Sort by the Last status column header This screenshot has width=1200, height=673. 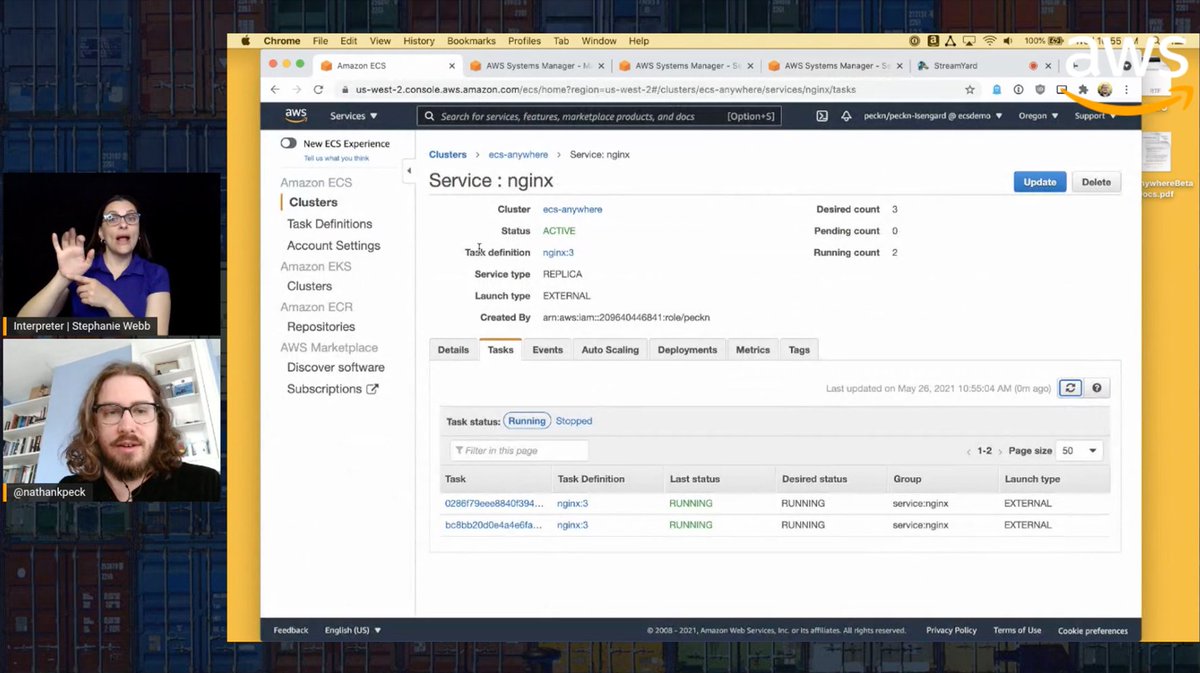695,479
